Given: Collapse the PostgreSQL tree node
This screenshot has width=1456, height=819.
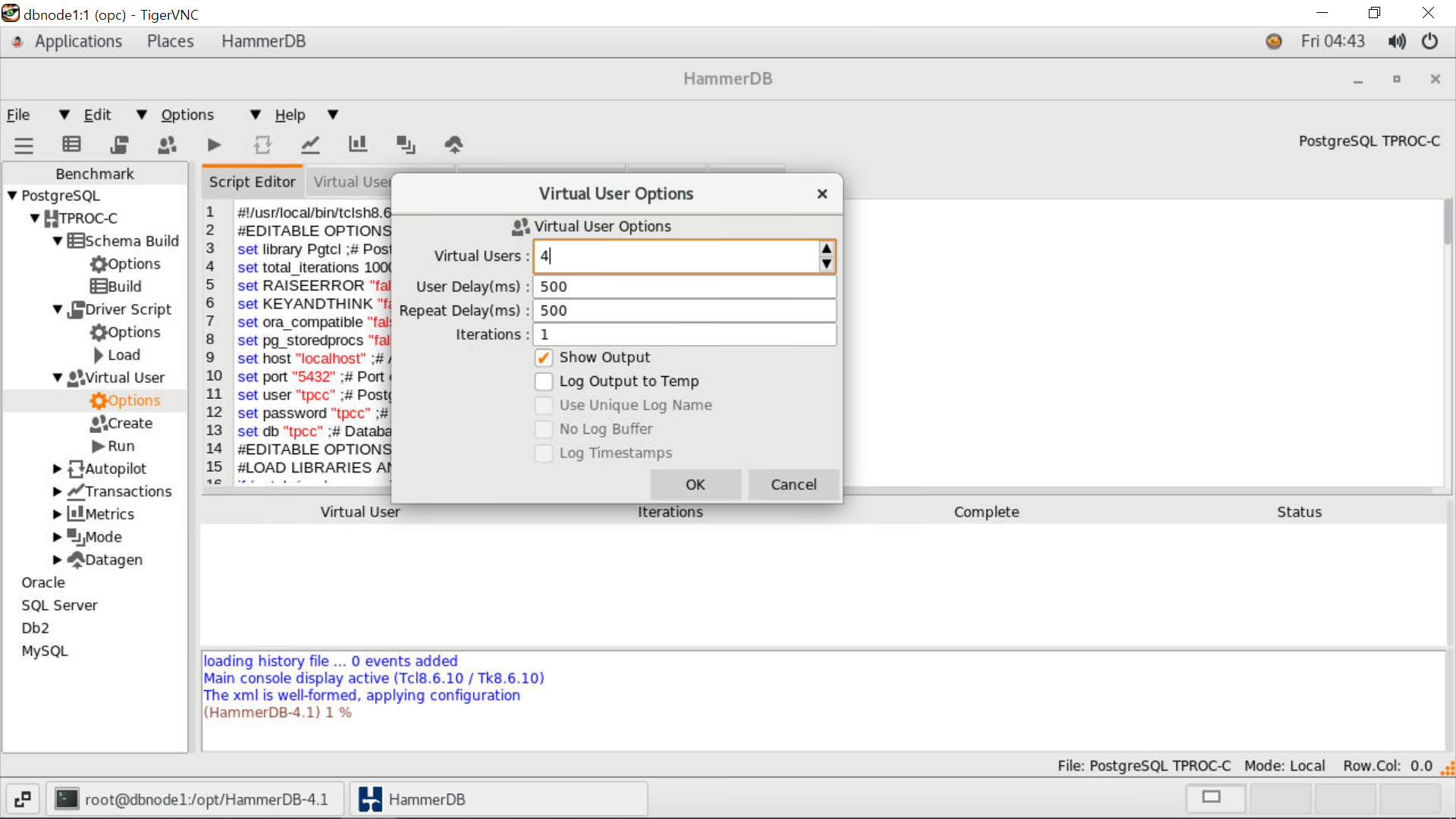Looking at the screenshot, I should [x=12, y=196].
